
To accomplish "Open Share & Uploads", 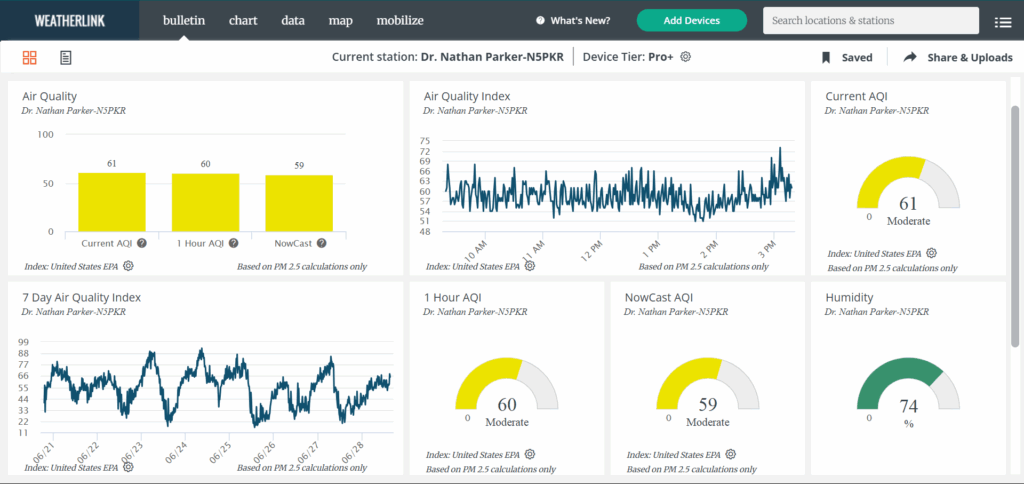I will tap(958, 58).
